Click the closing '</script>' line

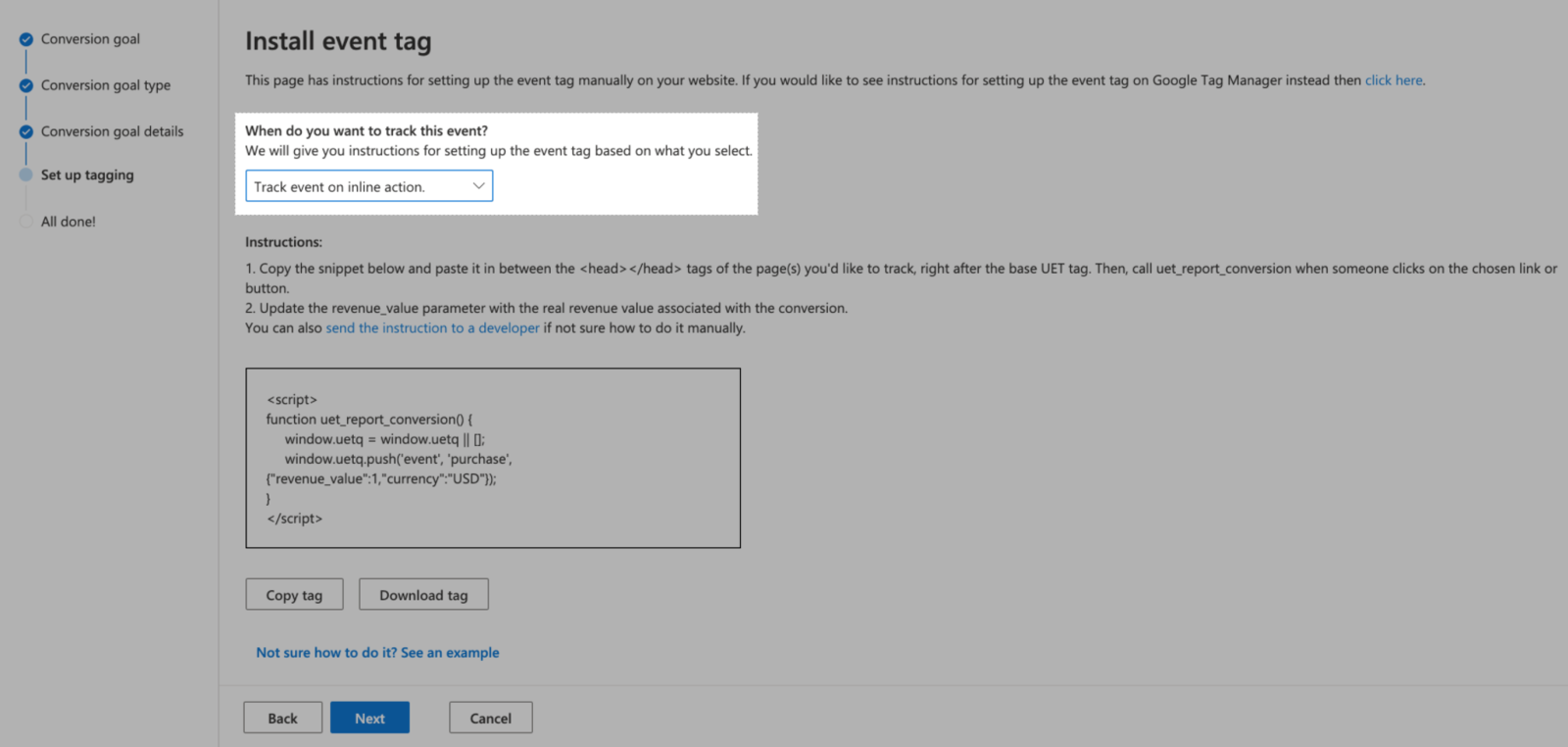(294, 519)
